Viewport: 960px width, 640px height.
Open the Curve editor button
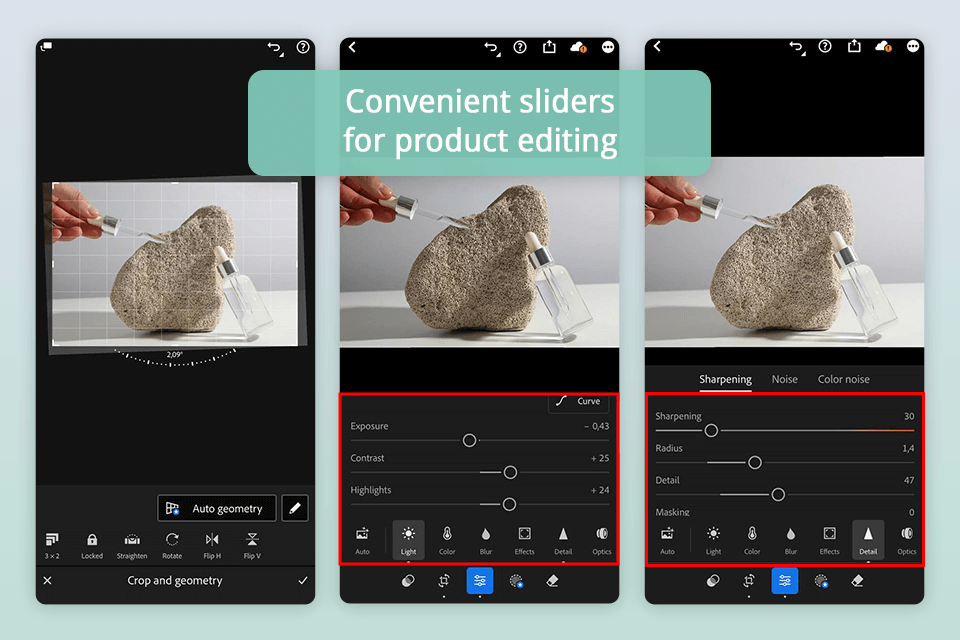point(579,402)
